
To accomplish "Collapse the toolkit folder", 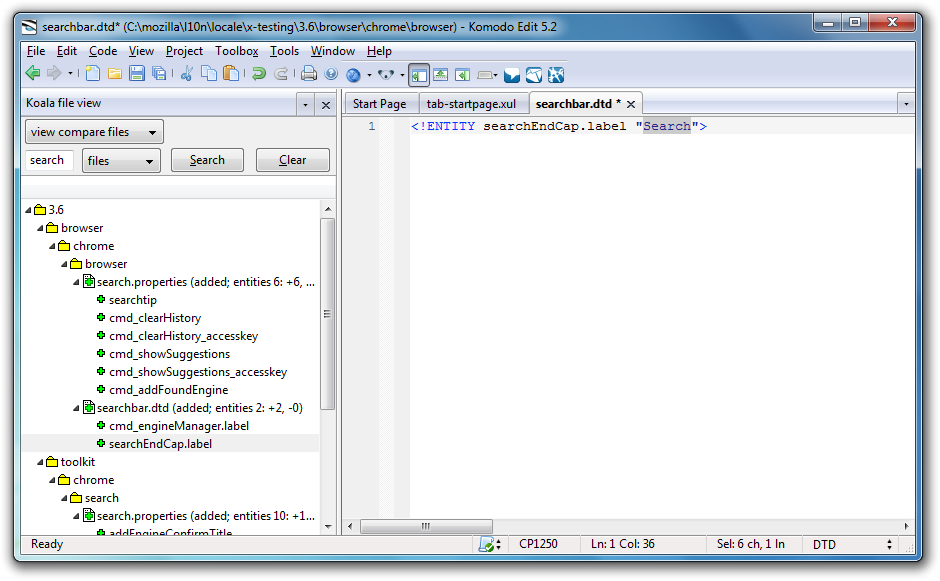I will pos(40,462).
